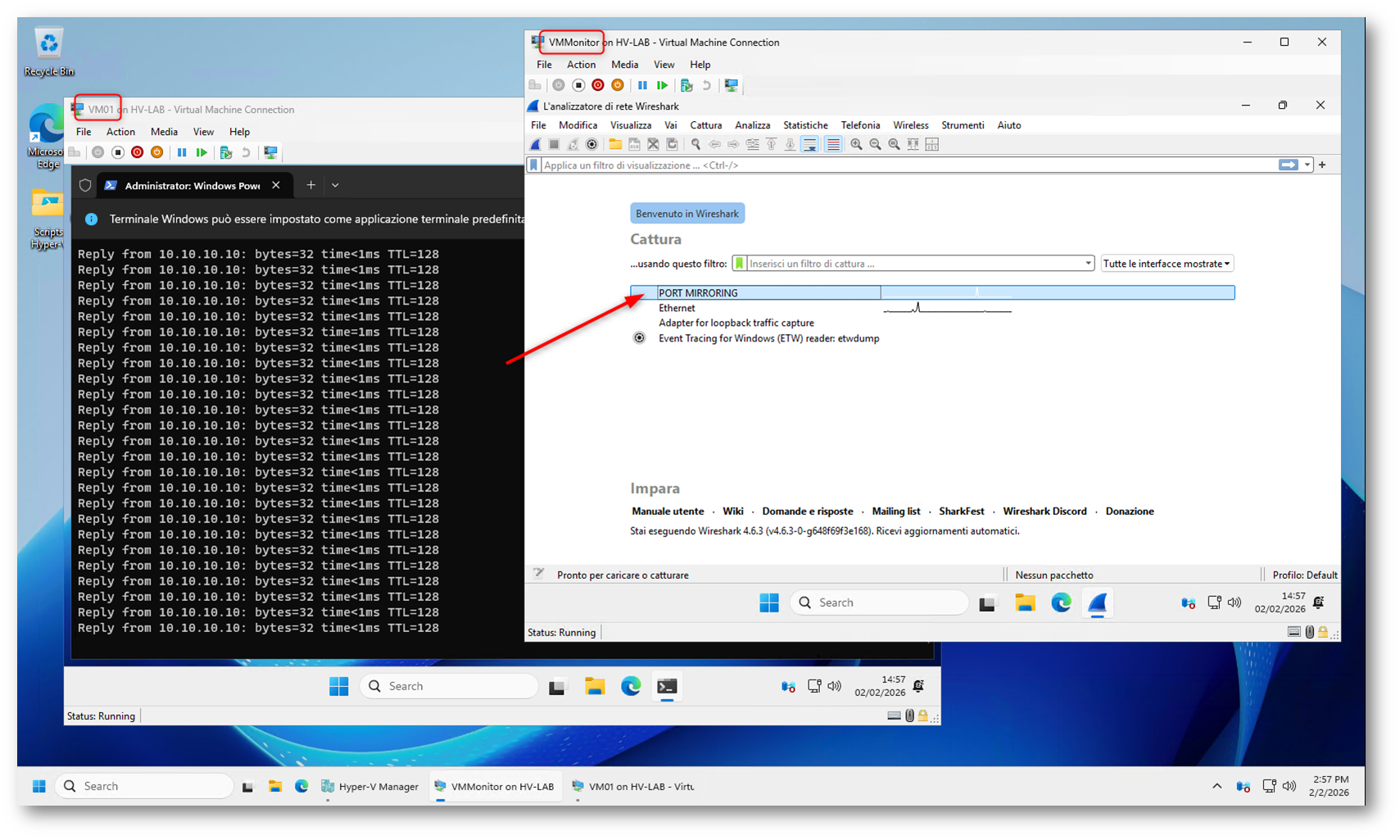
Task: Open the Windows Terminal new tab dropdown chevron
Action: tap(335, 186)
